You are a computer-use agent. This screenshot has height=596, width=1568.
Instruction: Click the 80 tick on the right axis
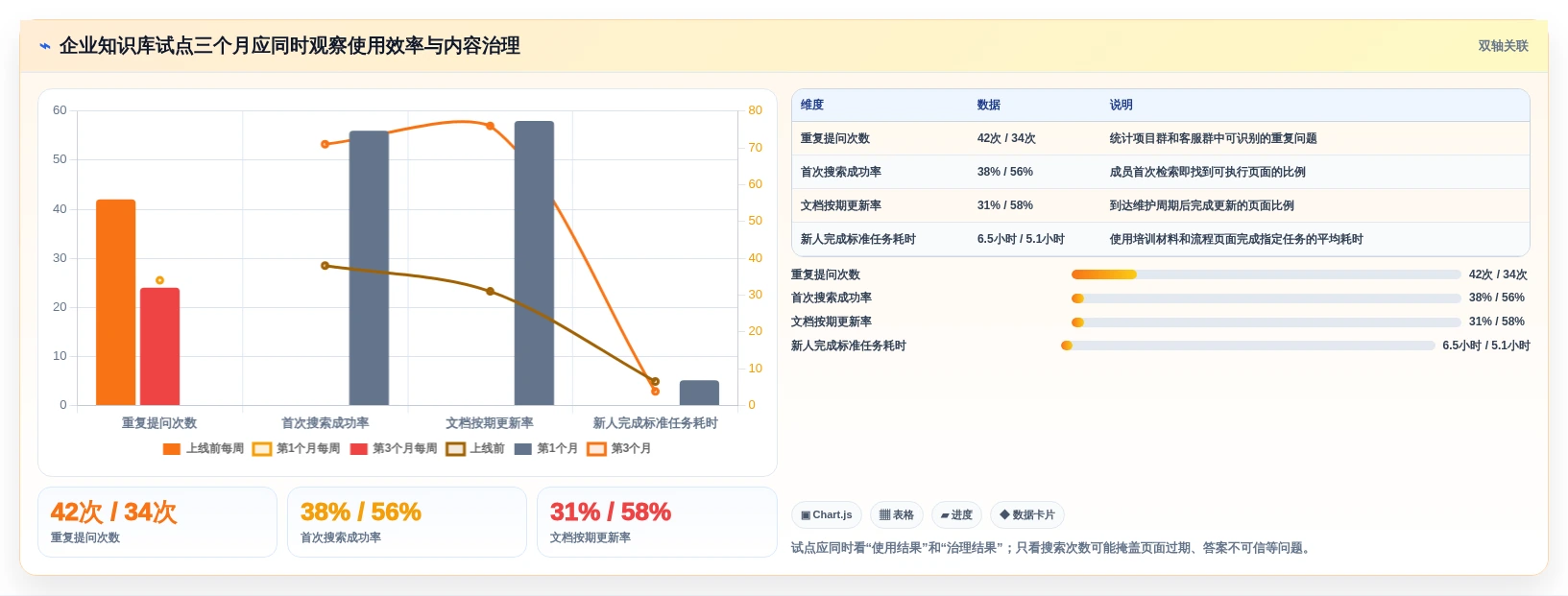[756, 110]
